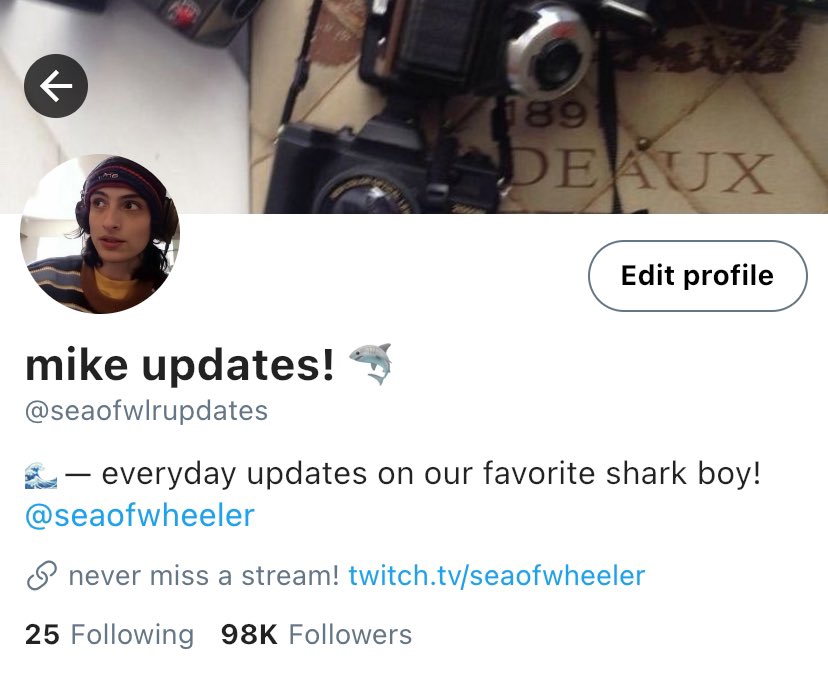Open the profile avatar photo
828x697 pixels.
point(100,234)
